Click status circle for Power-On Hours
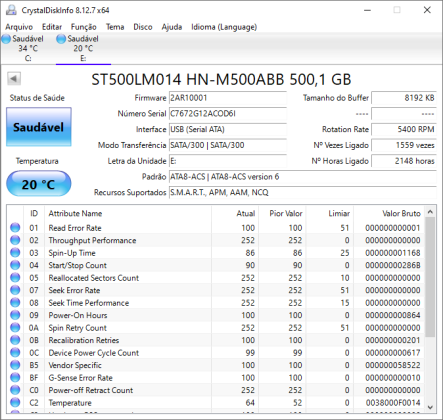This screenshot has width=443, height=420. click(x=15, y=315)
